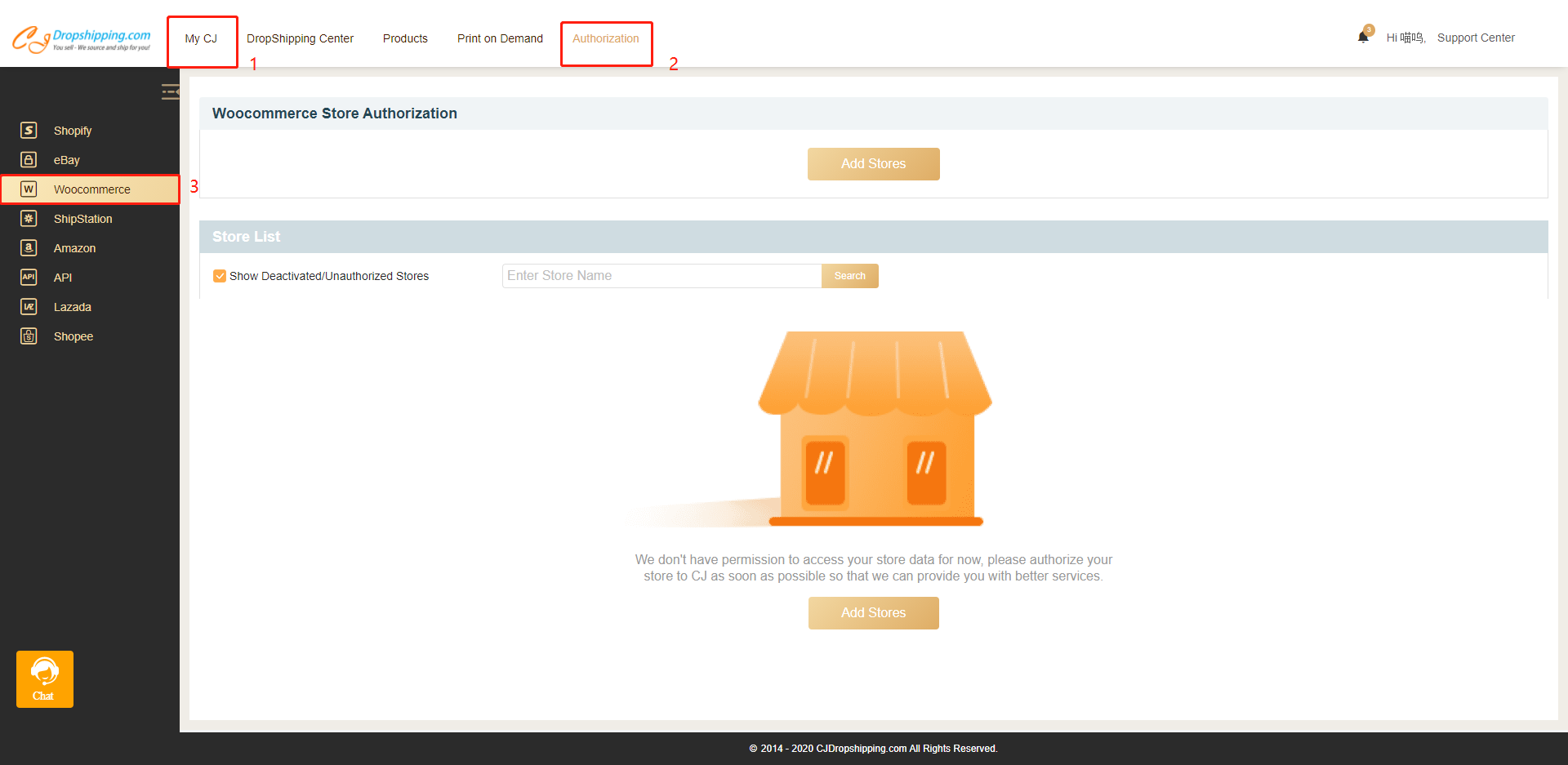The width and height of the screenshot is (1568, 765).
Task: Uncheck Show Deactivated/Unauthorized Stores
Action: [x=220, y=276]
